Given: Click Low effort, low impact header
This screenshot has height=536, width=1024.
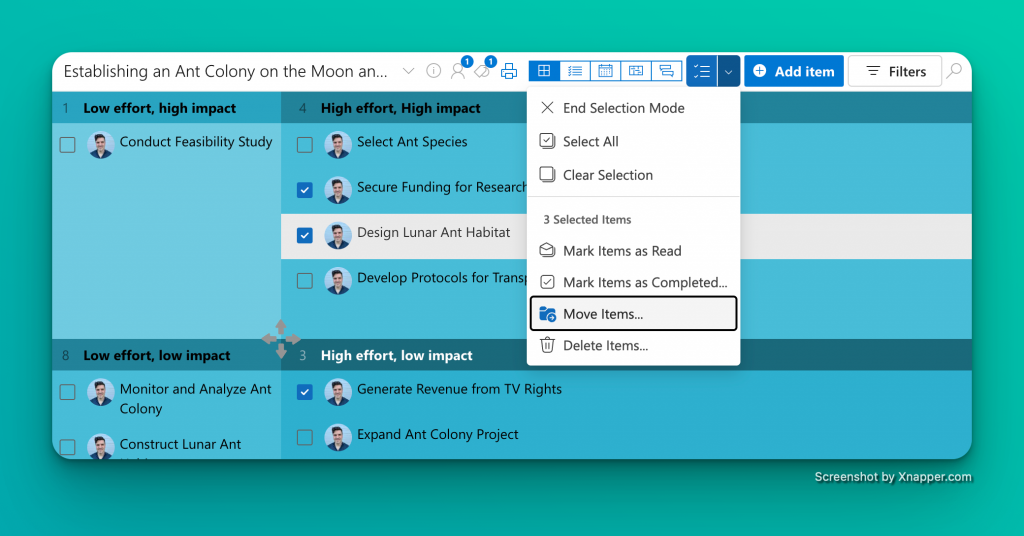Looking at the screenshot, I should [157, 356].
